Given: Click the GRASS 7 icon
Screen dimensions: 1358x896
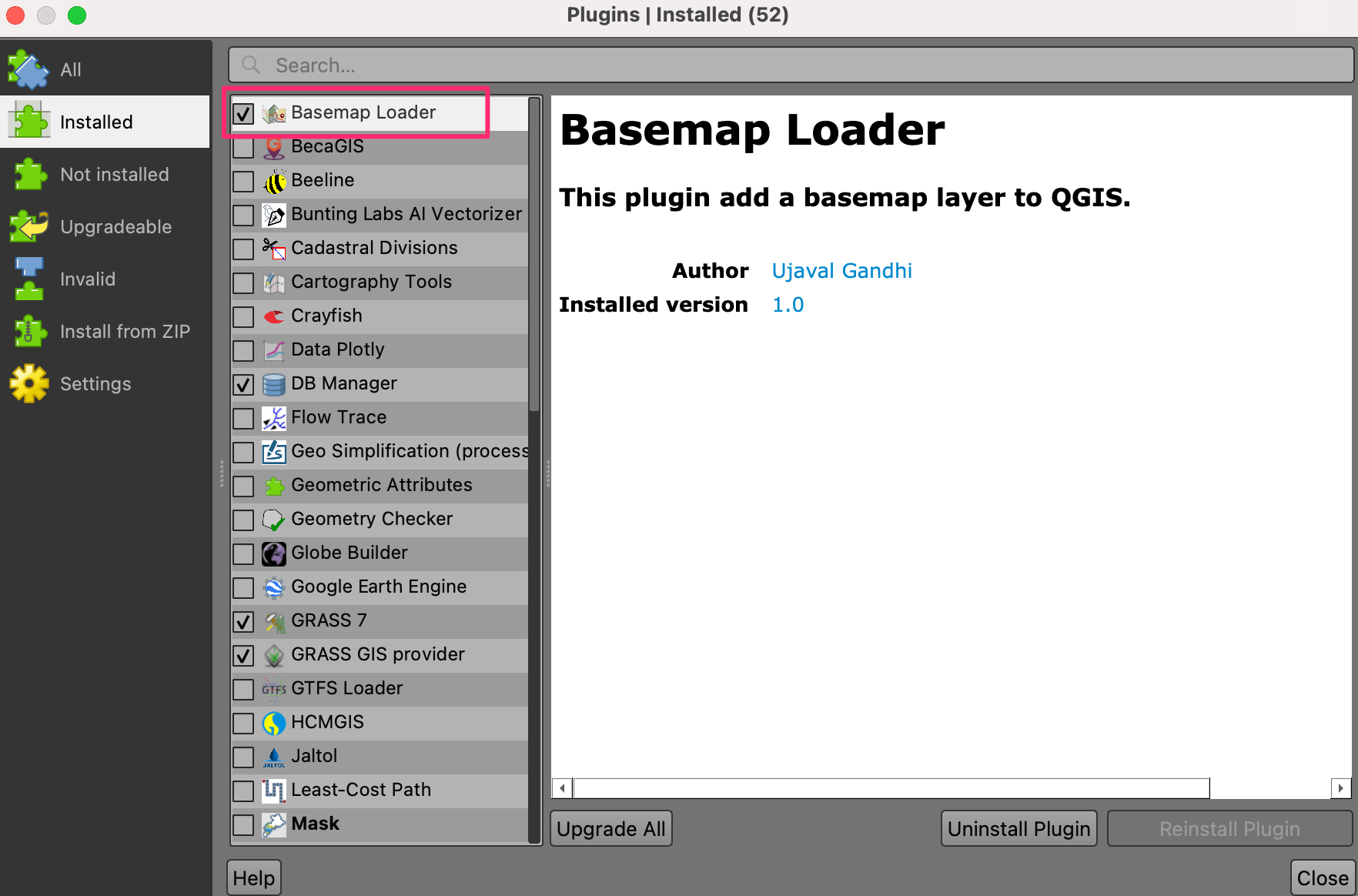Looking at the screenshot, I should [274, 621].
